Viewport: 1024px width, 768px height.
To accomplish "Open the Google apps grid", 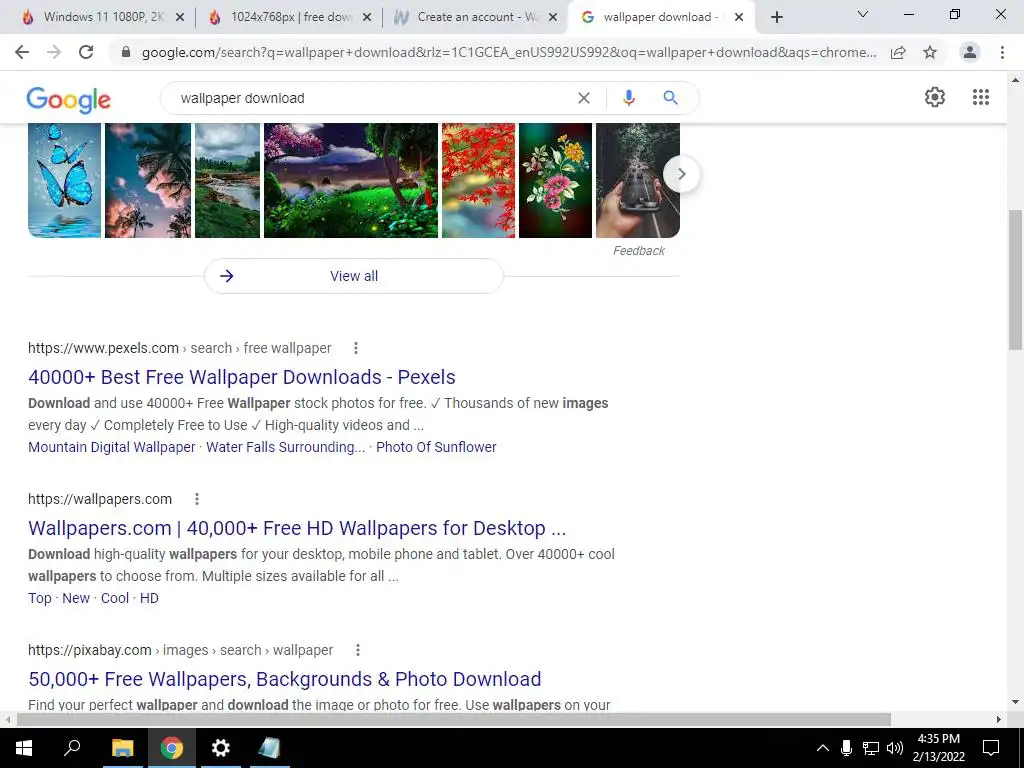I will (x=980, y=97).
